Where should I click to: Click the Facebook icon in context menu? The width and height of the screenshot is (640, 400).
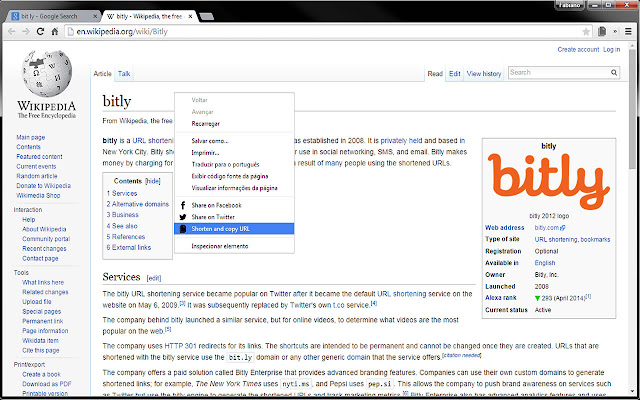[183, 205]
